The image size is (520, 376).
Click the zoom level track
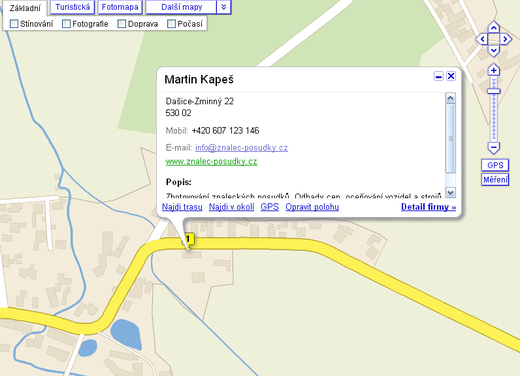tap(494, 110)
